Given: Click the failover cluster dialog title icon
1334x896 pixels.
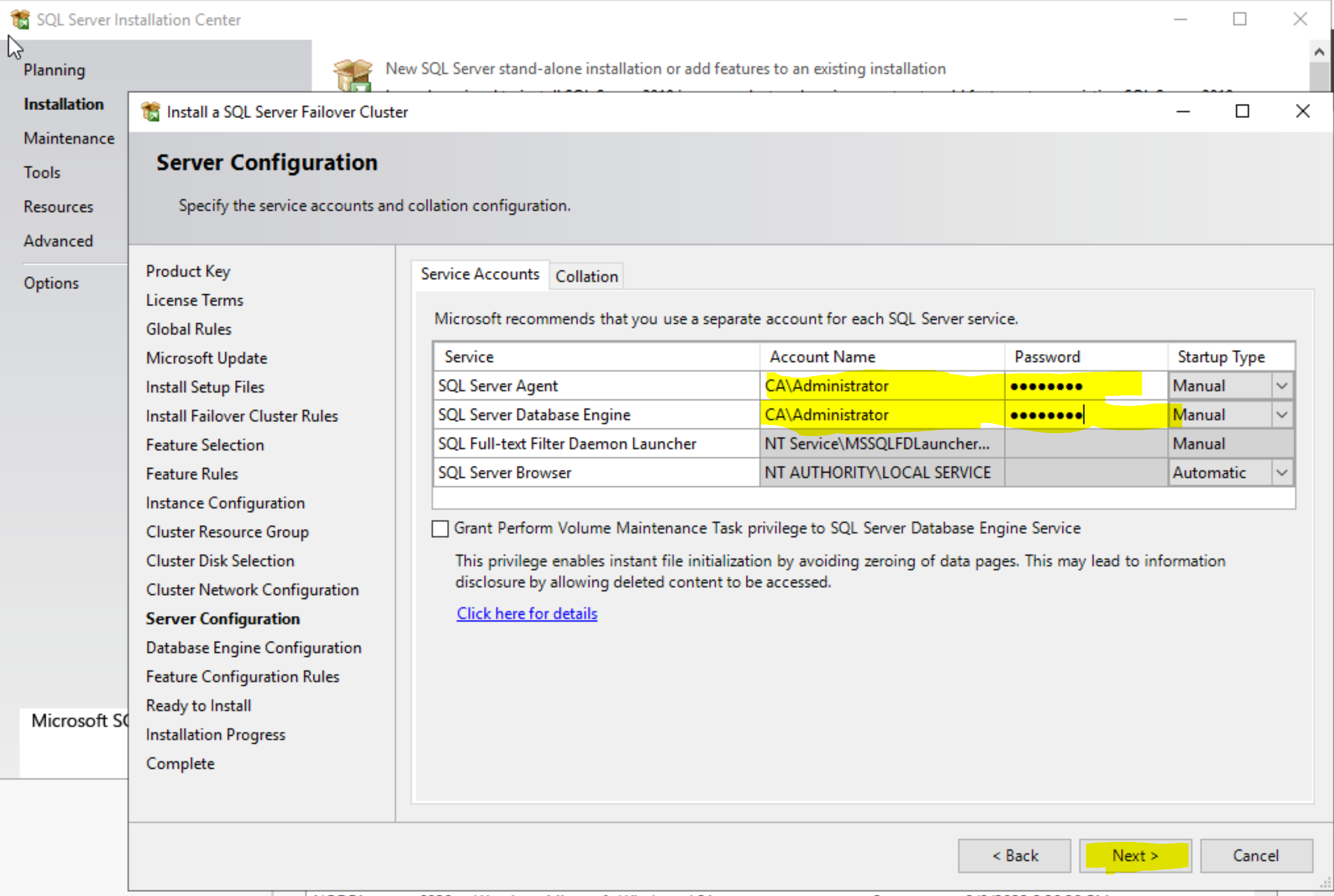Looking at the screenshot, I should click(151, 112).
